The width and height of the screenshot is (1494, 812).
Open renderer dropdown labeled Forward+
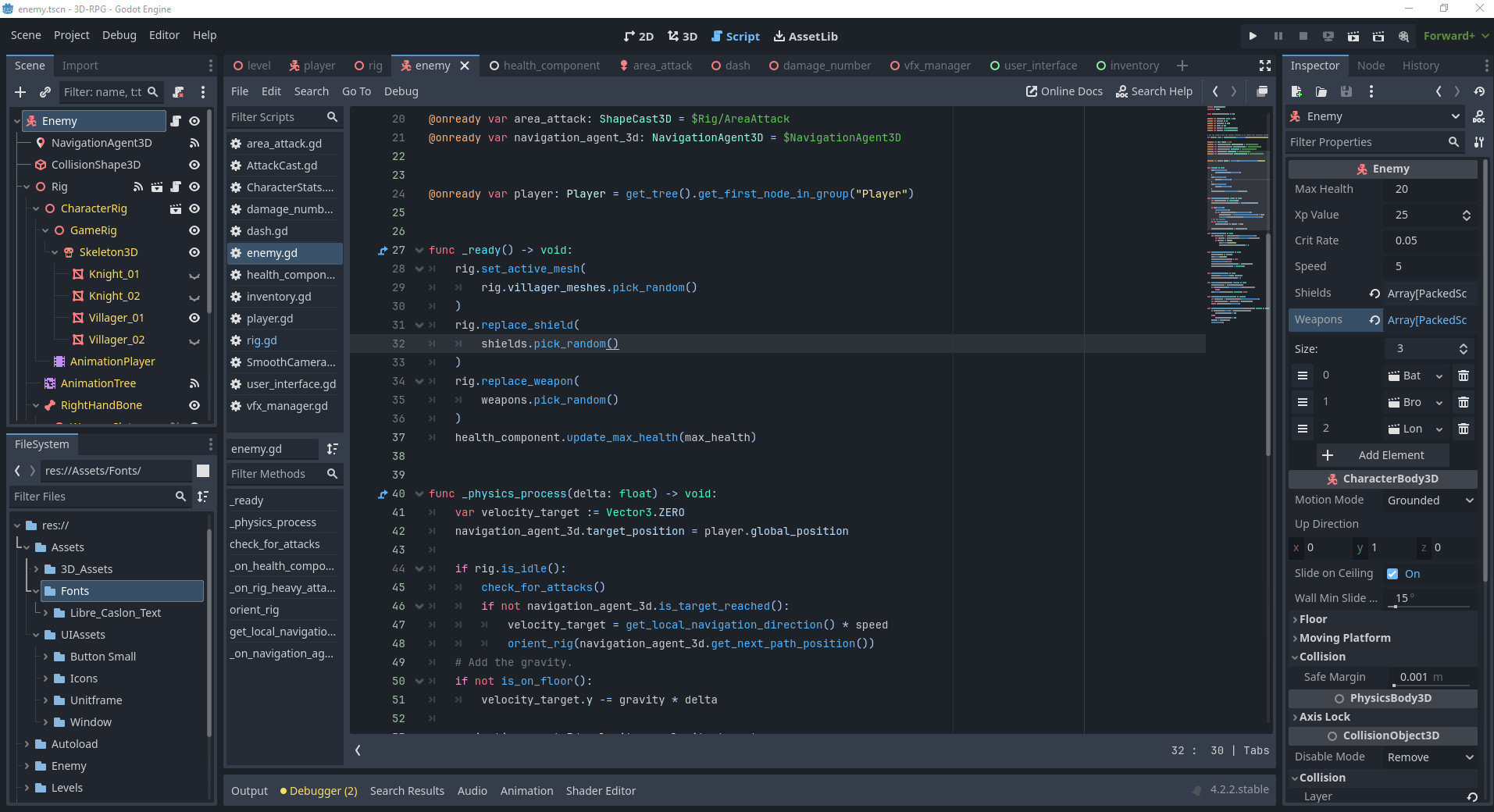(x=1456, y=36)
